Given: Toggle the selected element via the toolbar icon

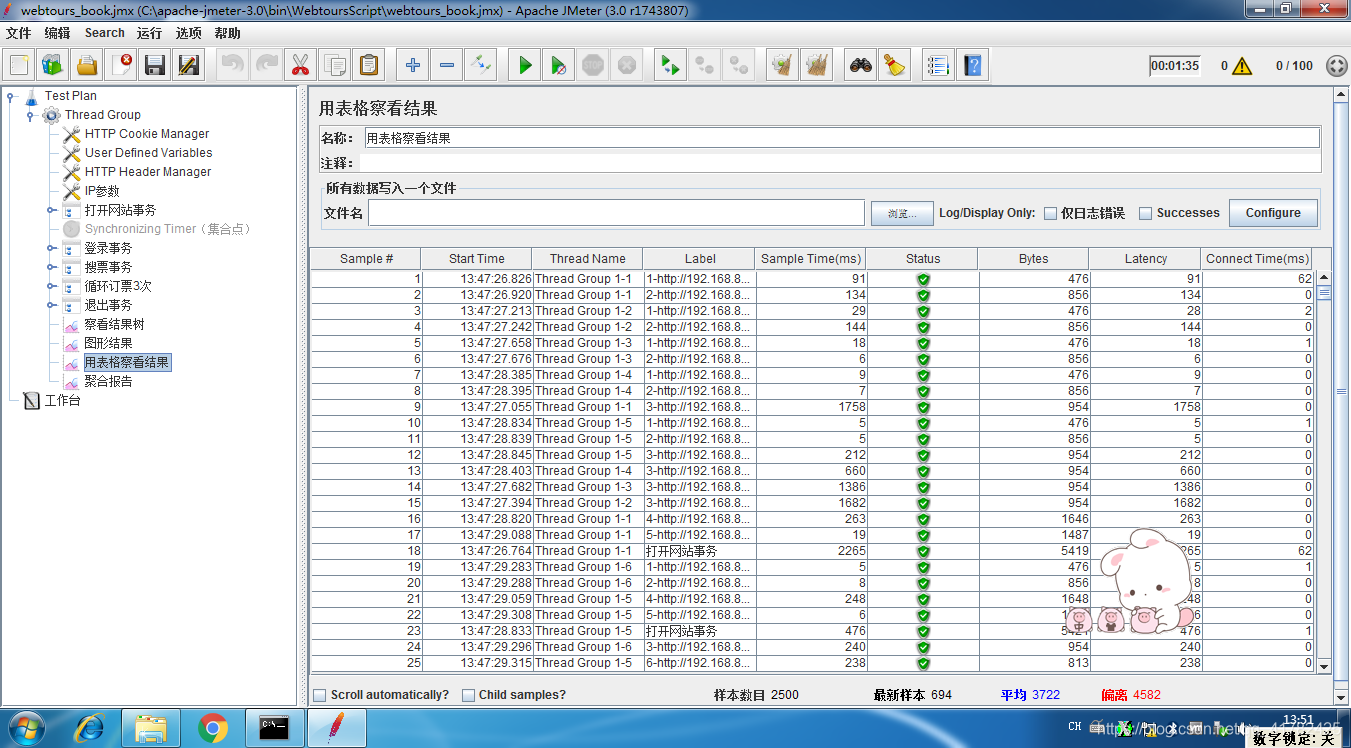Looking at the screenshot, I should pos(481,66).
